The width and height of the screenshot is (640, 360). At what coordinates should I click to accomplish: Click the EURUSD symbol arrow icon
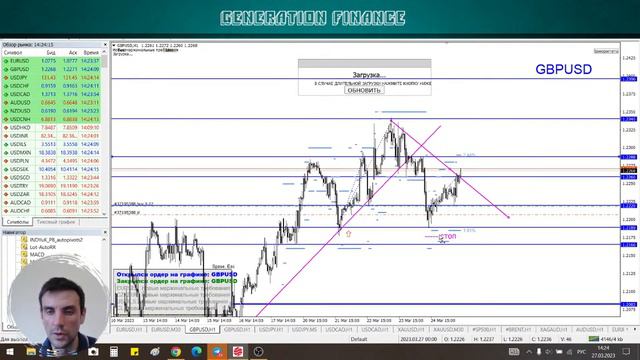[x=6, y=61]
